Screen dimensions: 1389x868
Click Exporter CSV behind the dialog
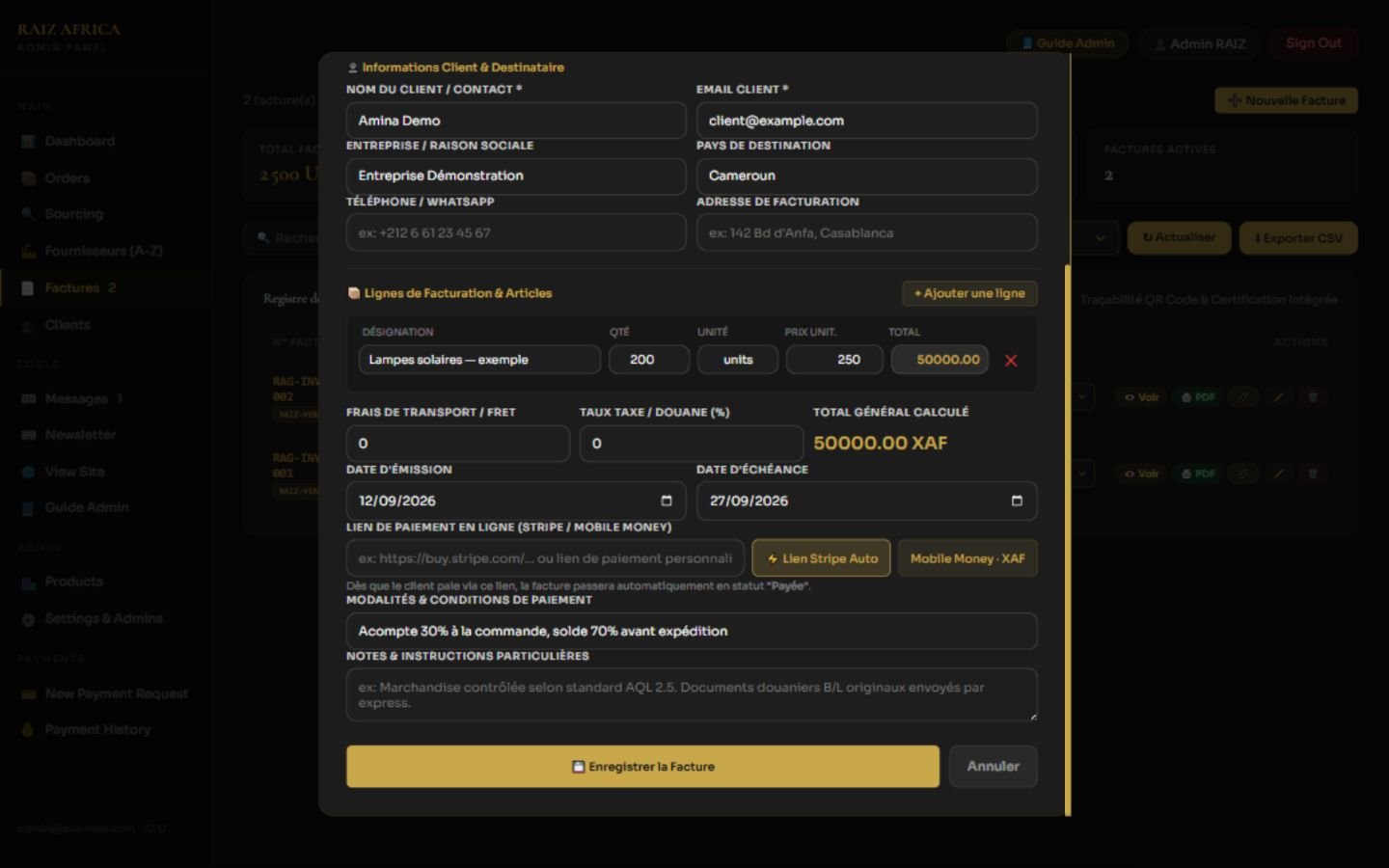1298,238
